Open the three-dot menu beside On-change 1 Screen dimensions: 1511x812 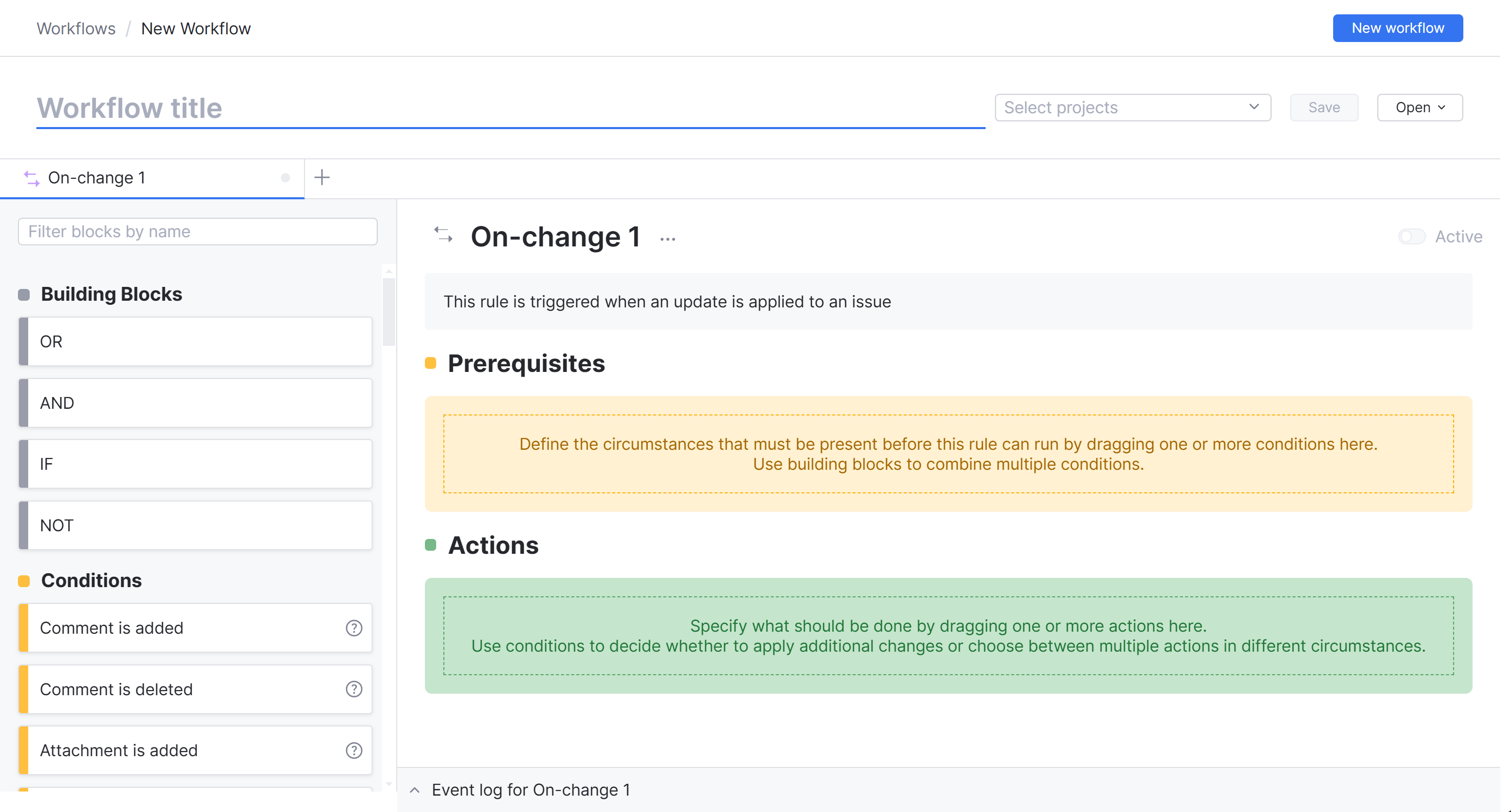coord(667,239)
